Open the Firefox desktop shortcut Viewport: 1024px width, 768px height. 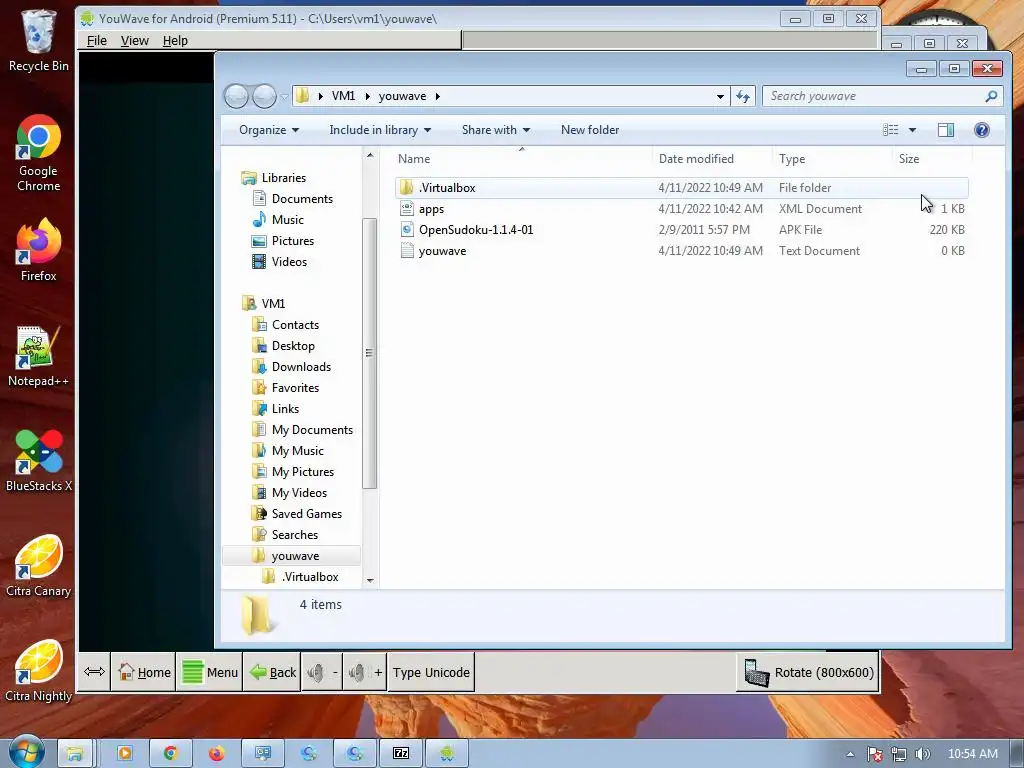tap(39, 251)
